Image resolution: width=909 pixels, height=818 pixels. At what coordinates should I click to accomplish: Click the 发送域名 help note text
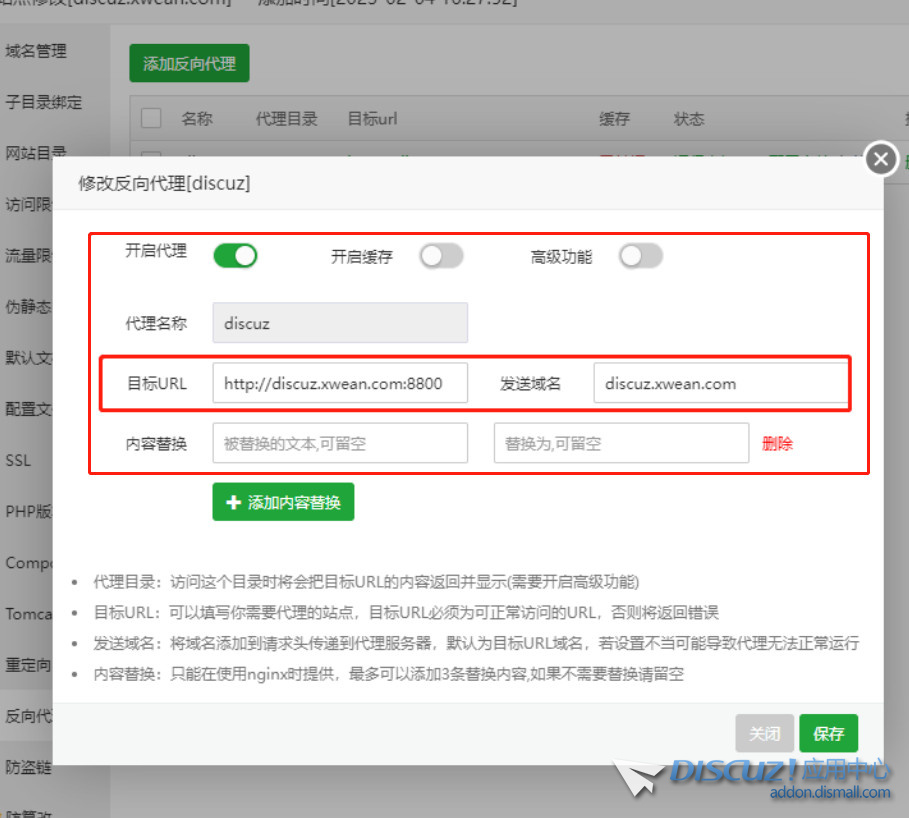(x=476, y=643)
